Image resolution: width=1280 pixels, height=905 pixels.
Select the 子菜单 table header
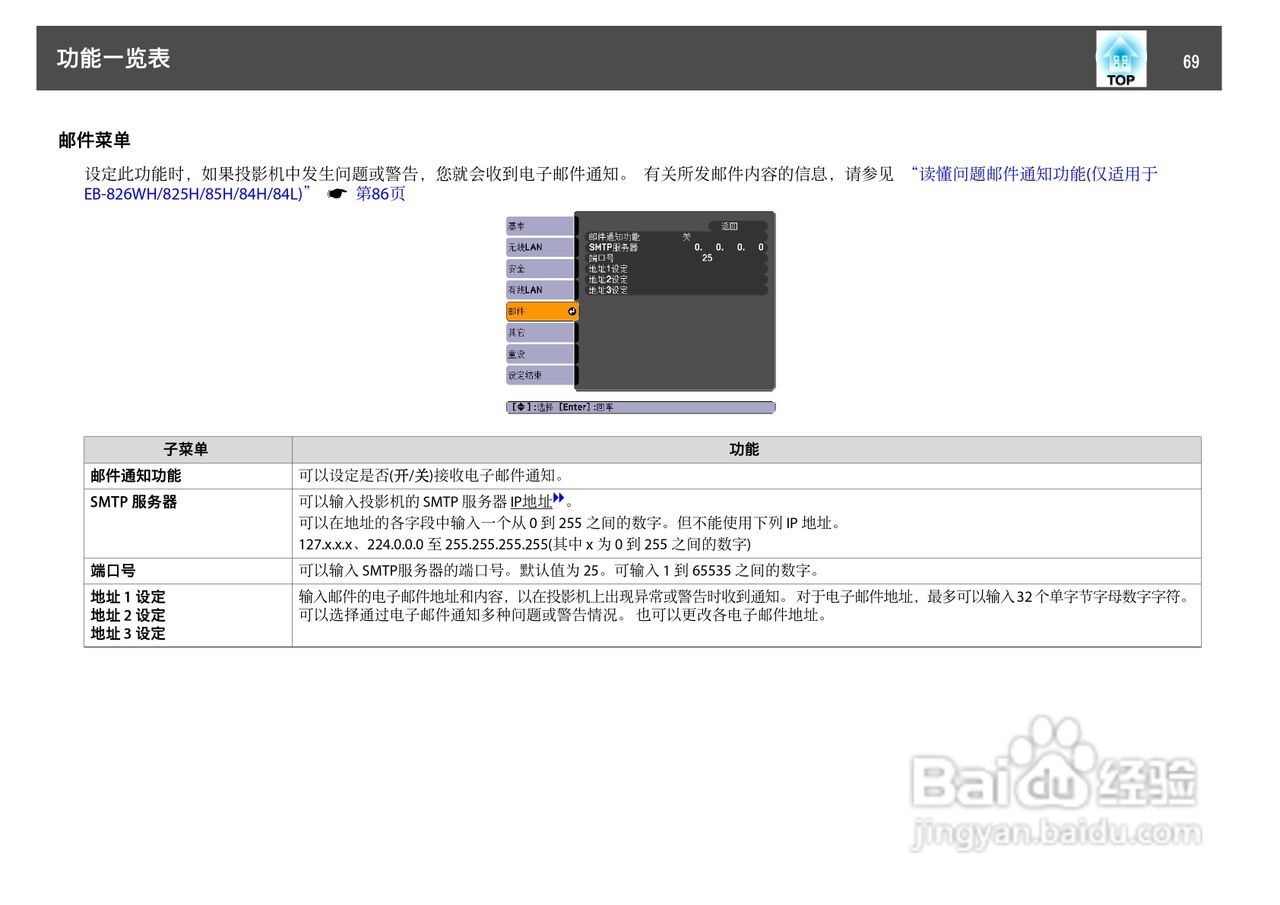(x=187, y=449)
